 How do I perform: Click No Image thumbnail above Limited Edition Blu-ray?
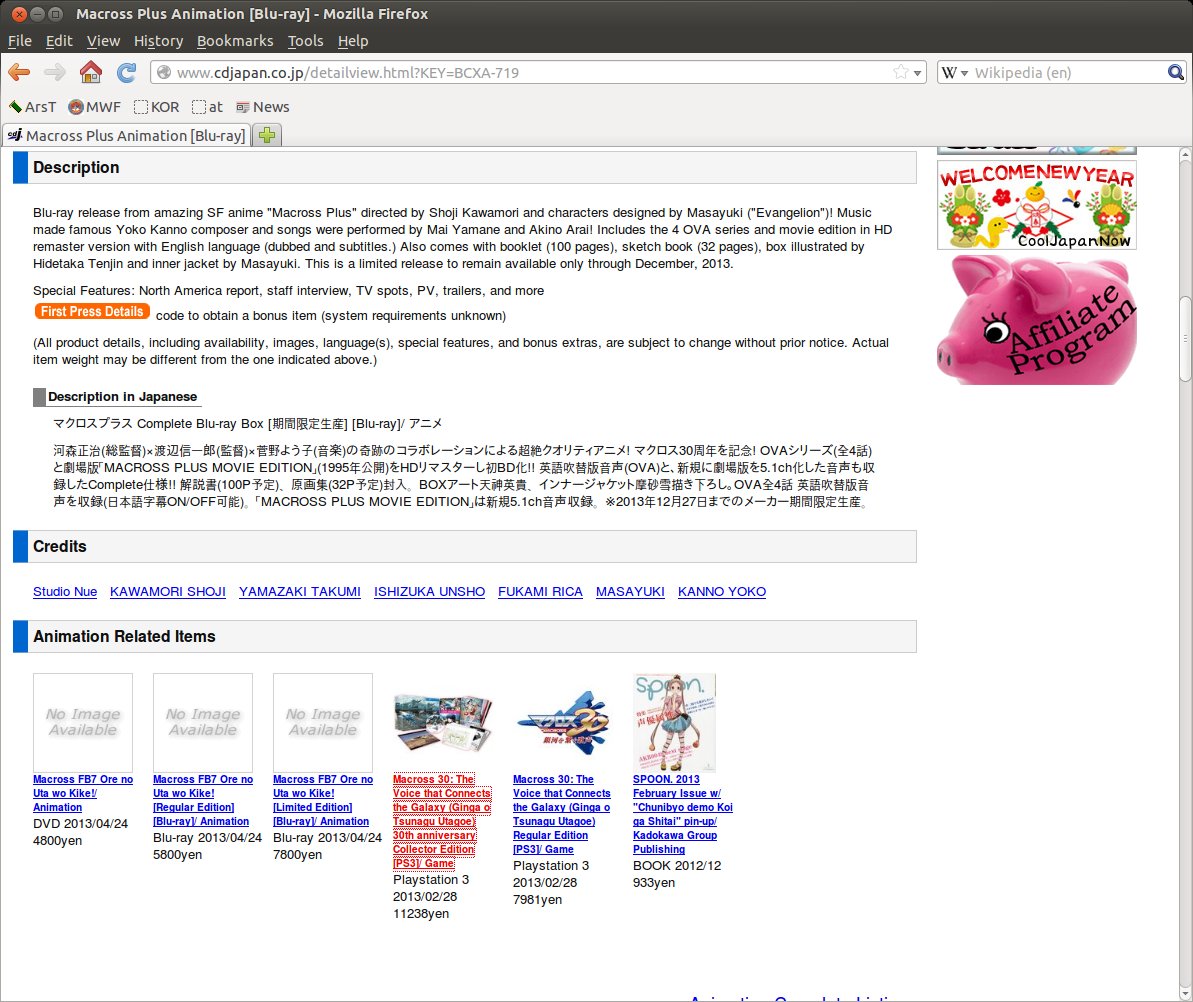(323, 722)
